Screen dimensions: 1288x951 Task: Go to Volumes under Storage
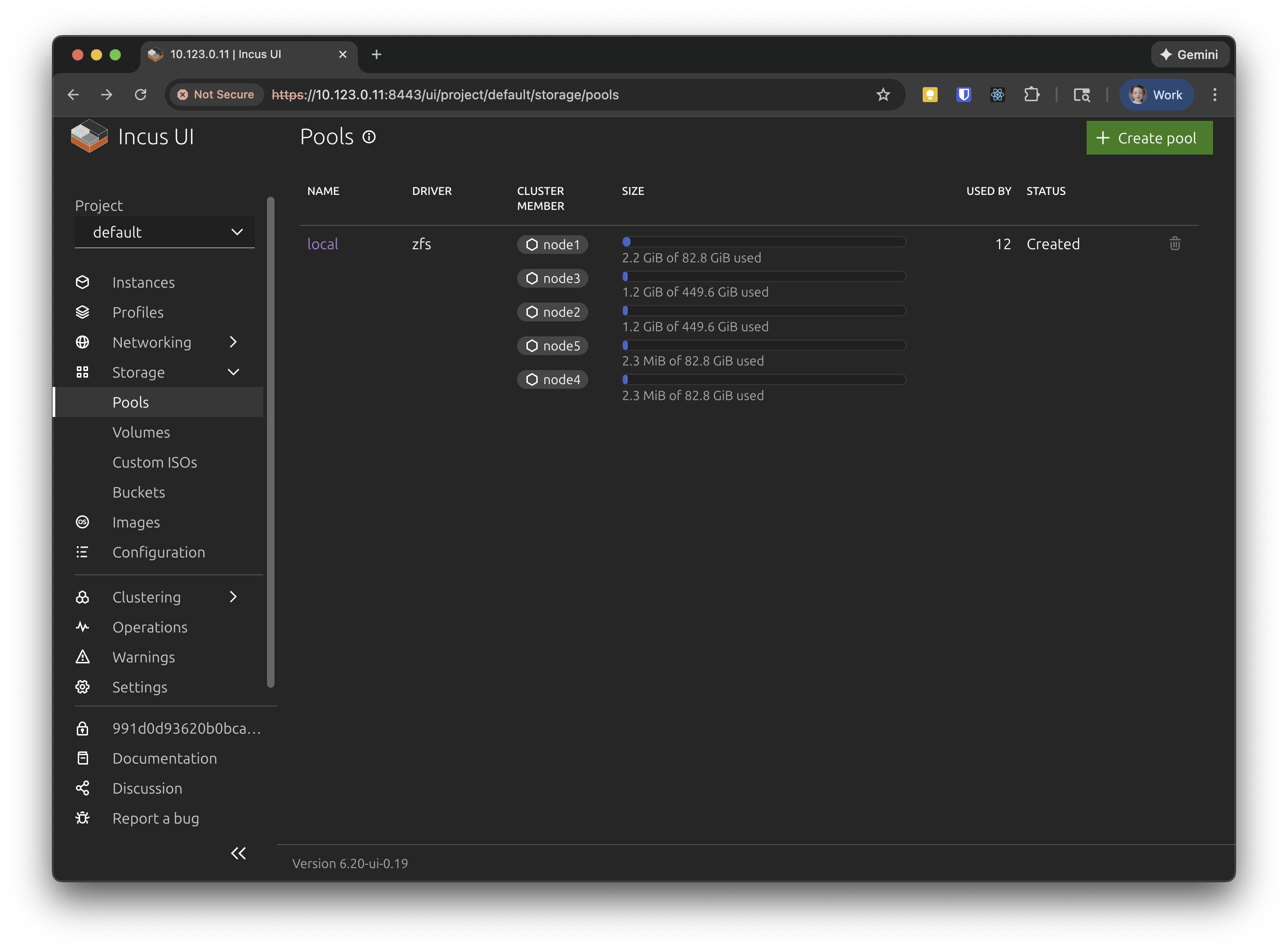141,432
